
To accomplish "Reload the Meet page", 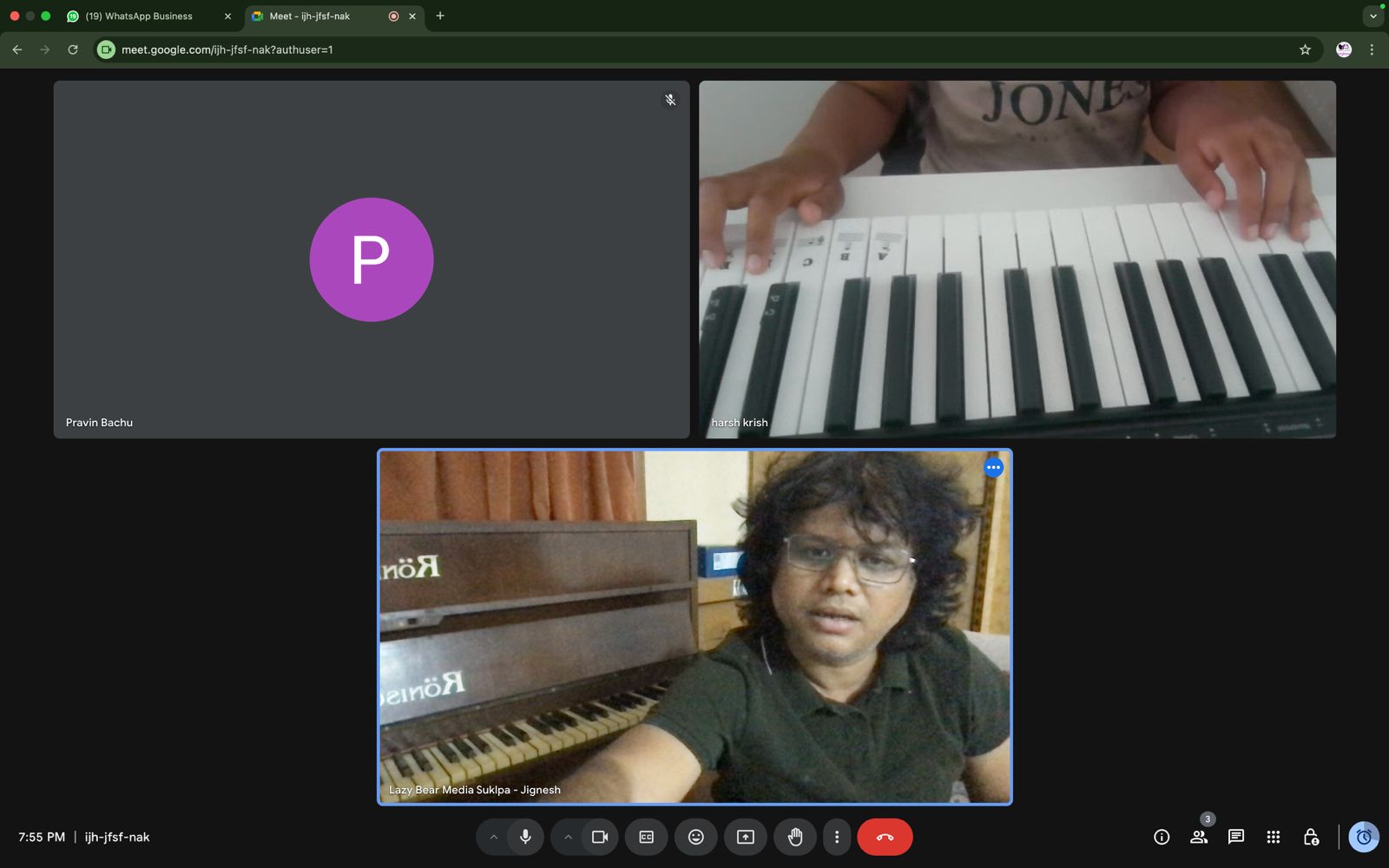I will tap(73, 49).
